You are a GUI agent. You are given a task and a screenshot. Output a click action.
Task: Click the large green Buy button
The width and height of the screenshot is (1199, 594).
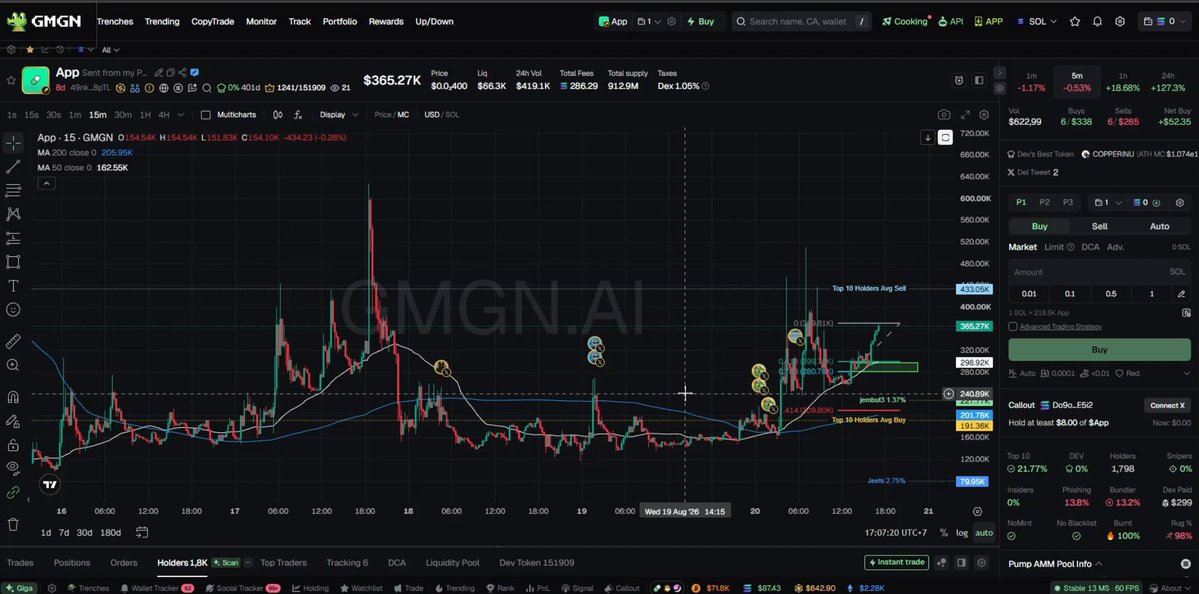point(1099,349)
